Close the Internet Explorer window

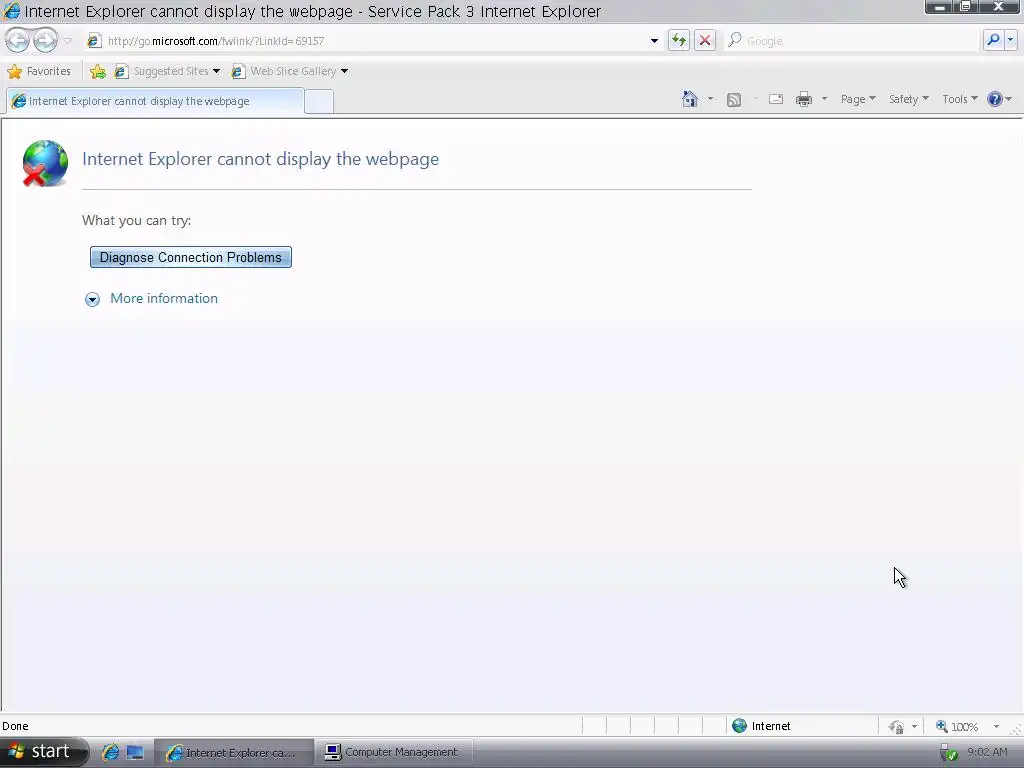pyautogui.click(x=999, y=7)
